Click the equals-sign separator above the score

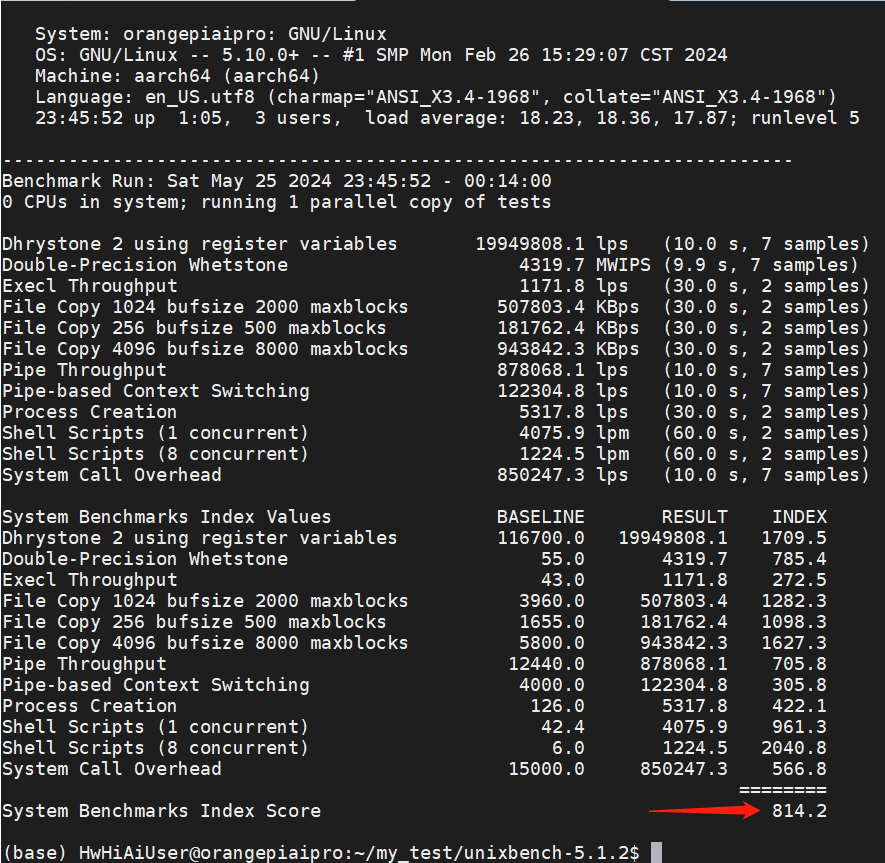(783, 790)
